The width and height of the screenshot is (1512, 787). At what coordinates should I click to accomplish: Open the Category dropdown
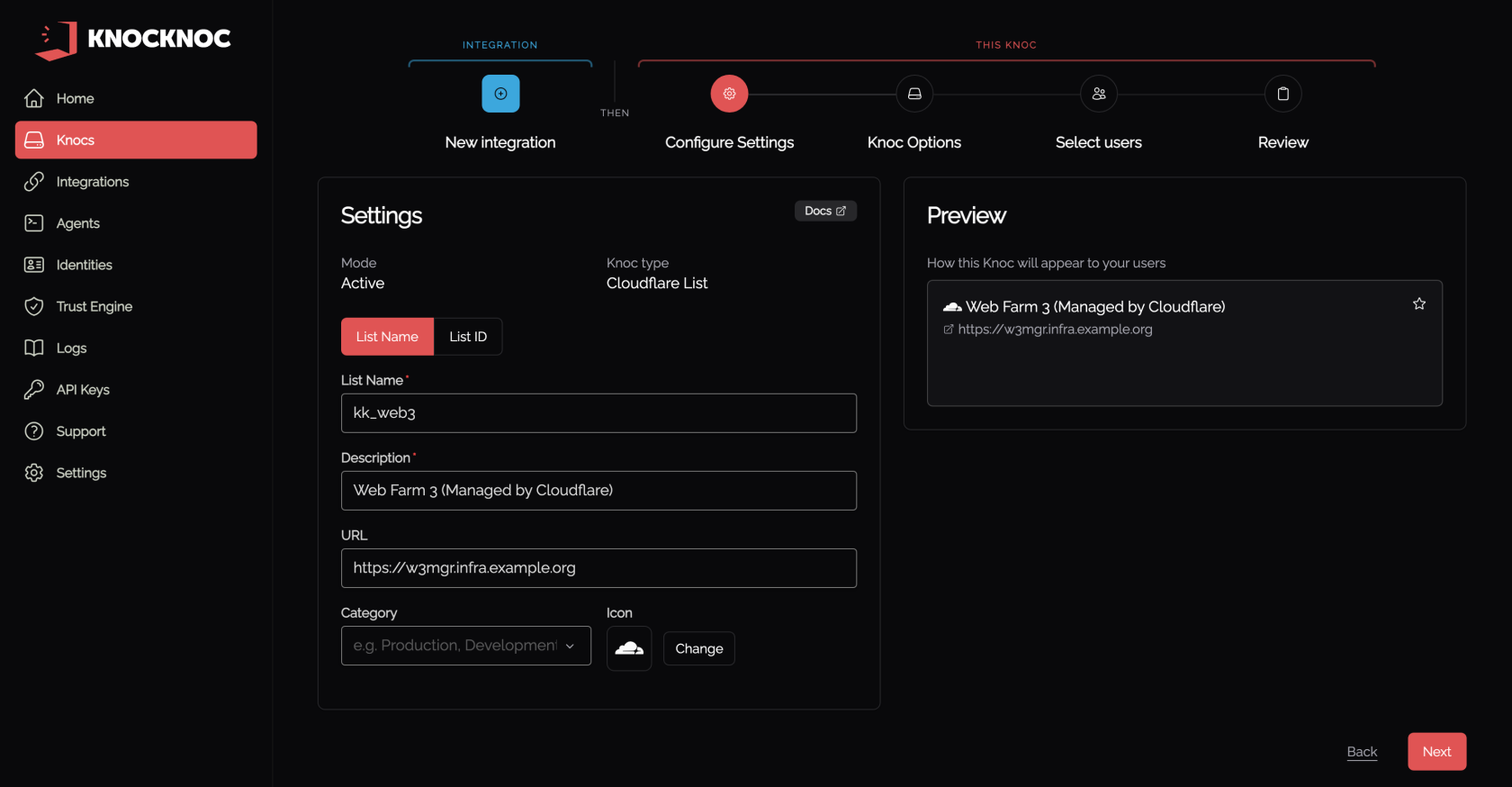tap(466, 646)
